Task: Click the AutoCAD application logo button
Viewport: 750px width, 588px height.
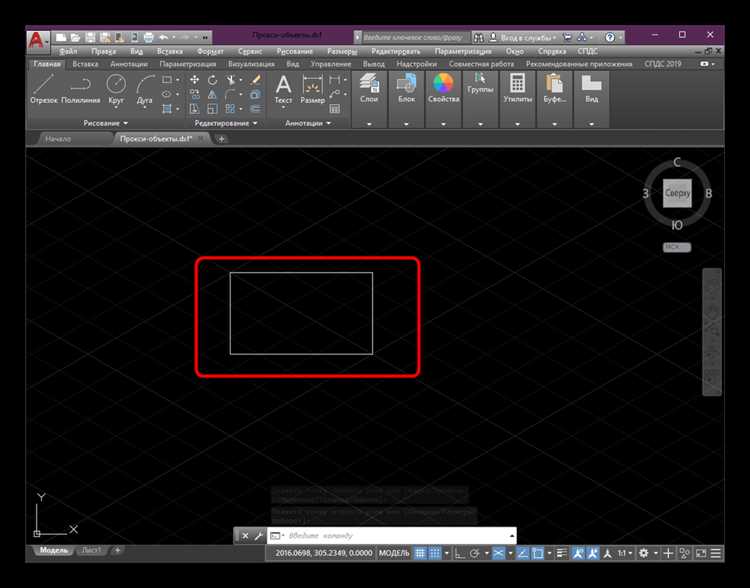Action: tap(37, 41)
